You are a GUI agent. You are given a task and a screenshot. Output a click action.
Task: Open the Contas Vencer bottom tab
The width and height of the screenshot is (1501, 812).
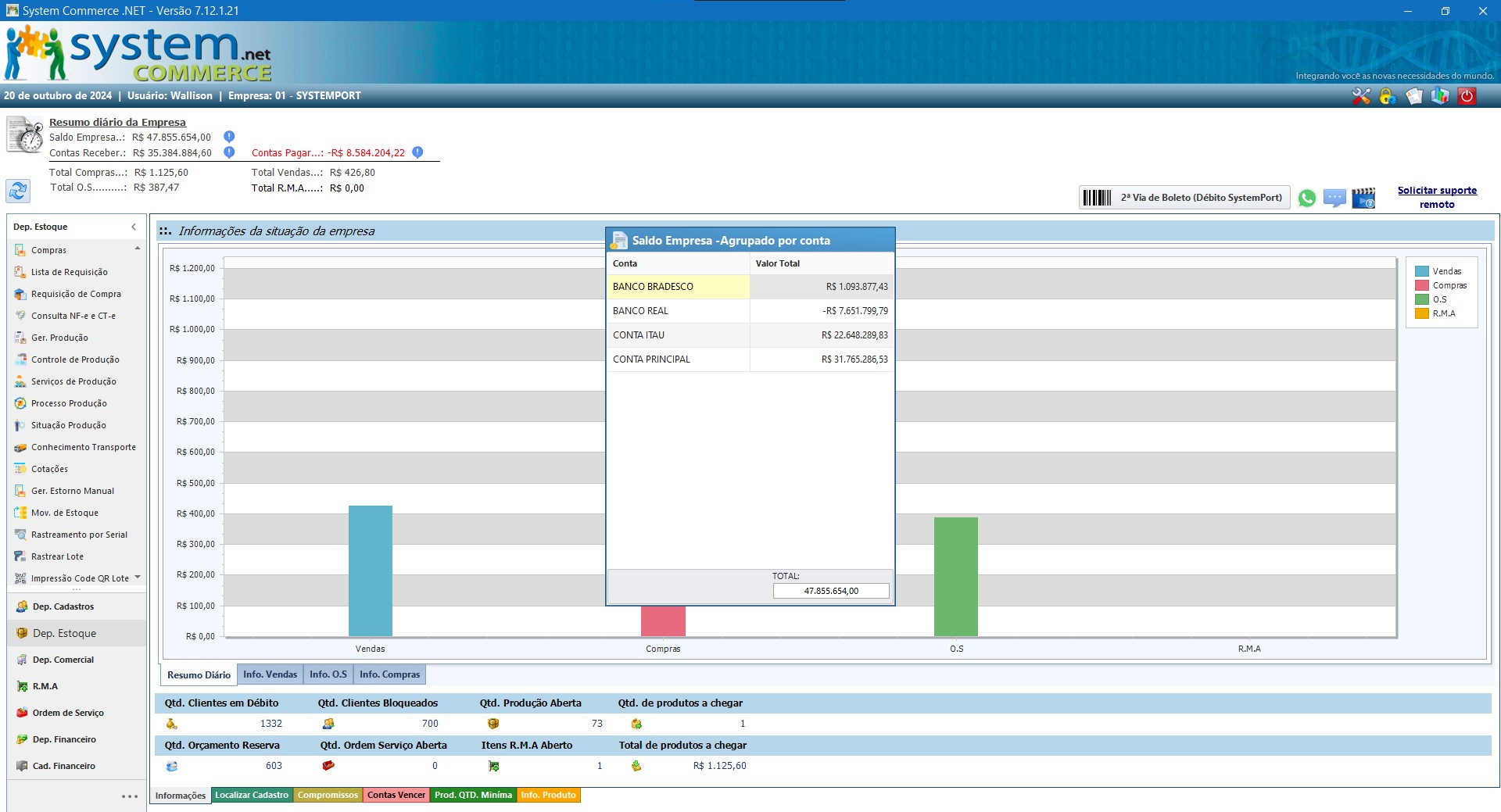click(x=396, y=795)
